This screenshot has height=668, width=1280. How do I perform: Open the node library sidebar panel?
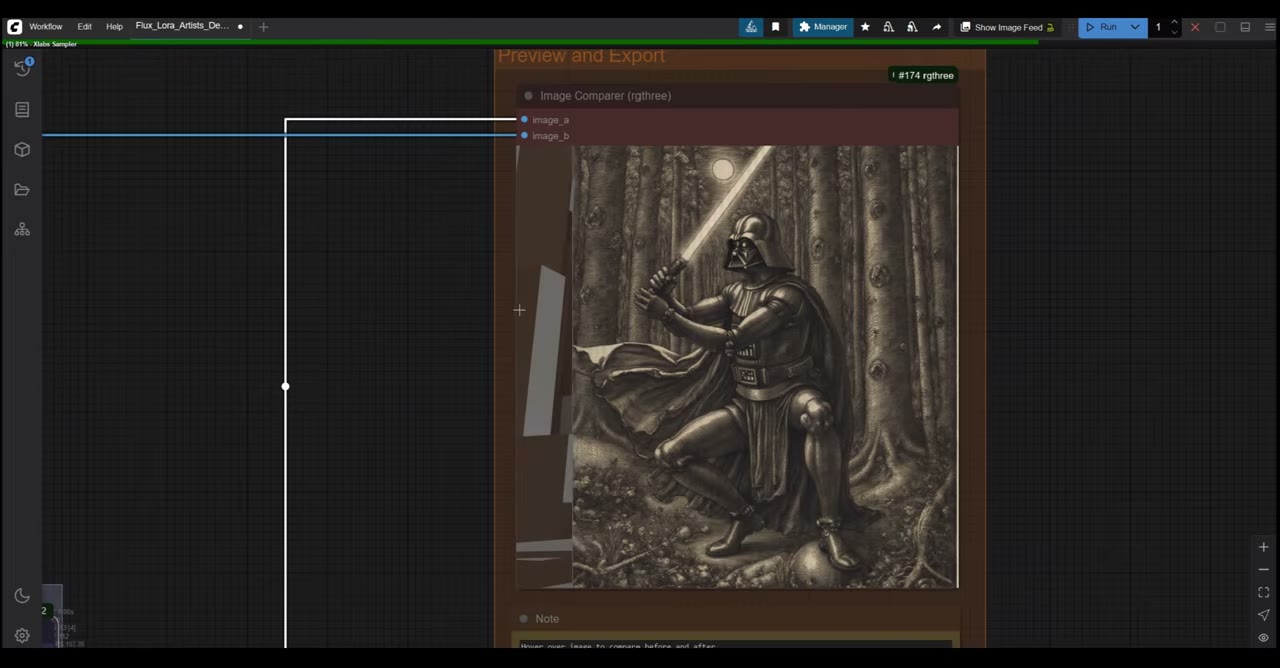coord(22,109)
